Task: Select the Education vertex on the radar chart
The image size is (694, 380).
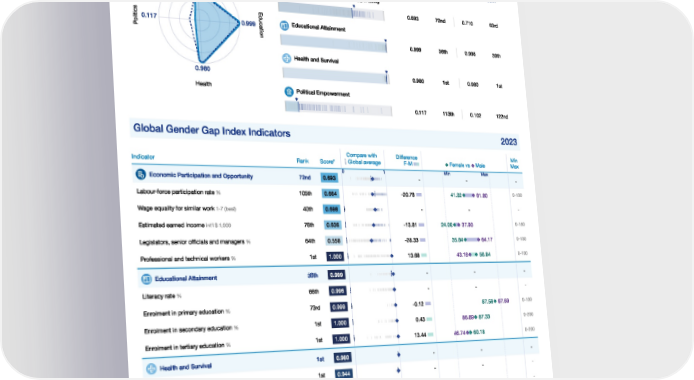Action: pyautogui.click(x=239, y=23)
